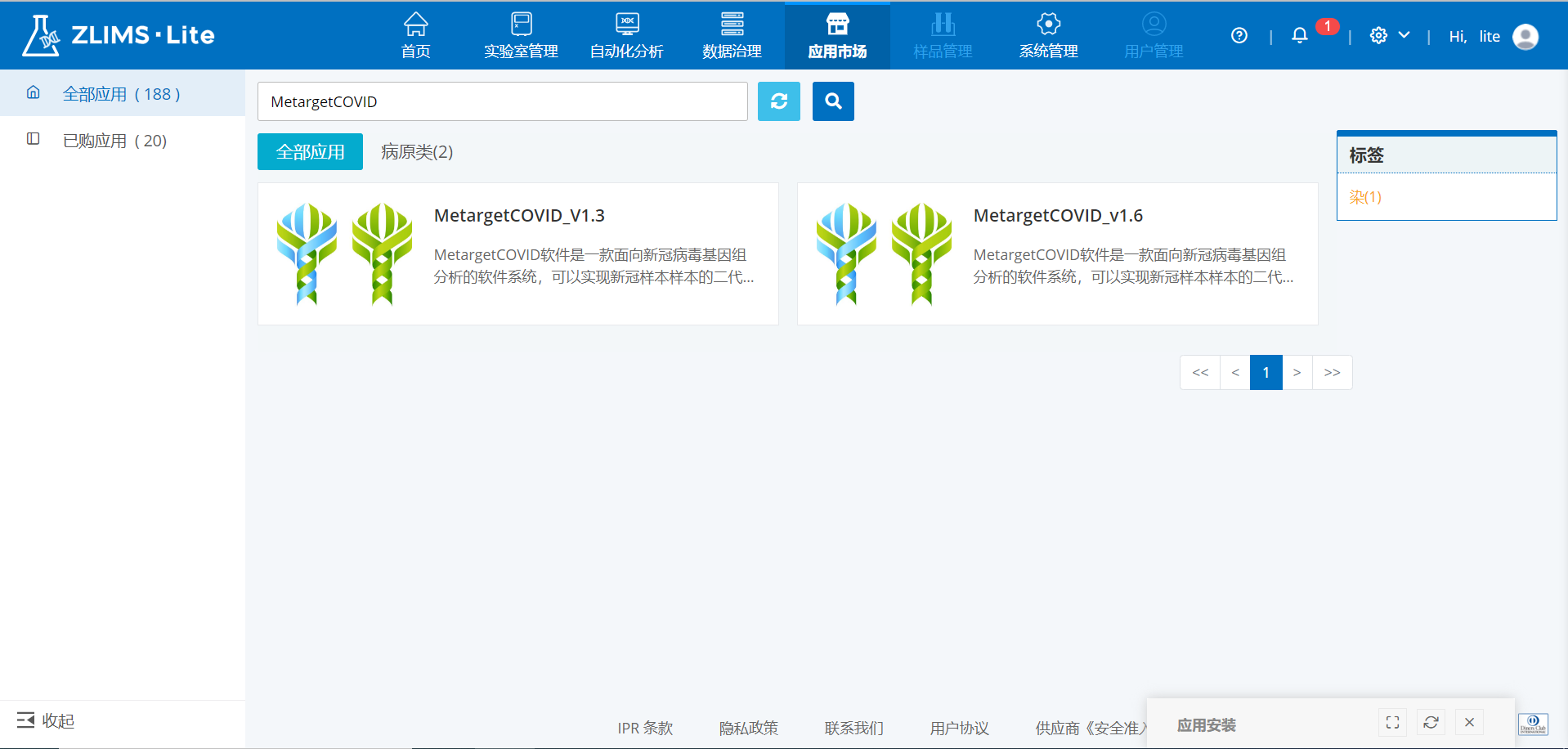1568x749 pixels.
Task: Focus the MetargetCOVID search field
Action: [x=503, y=101]
